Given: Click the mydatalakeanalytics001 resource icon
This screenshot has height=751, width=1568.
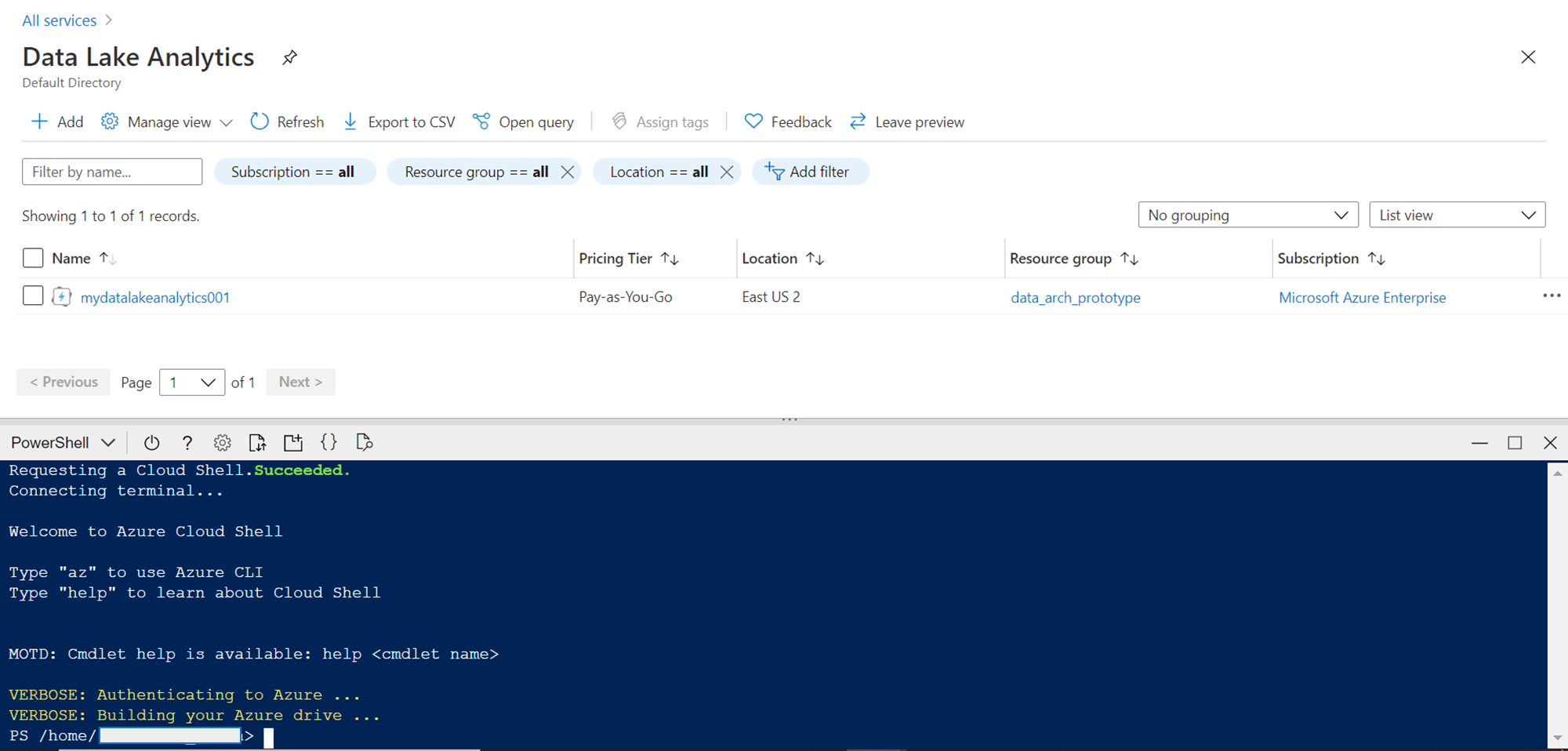Looking at the screenshot, I should pyautogui.click(x=62, y=297).
